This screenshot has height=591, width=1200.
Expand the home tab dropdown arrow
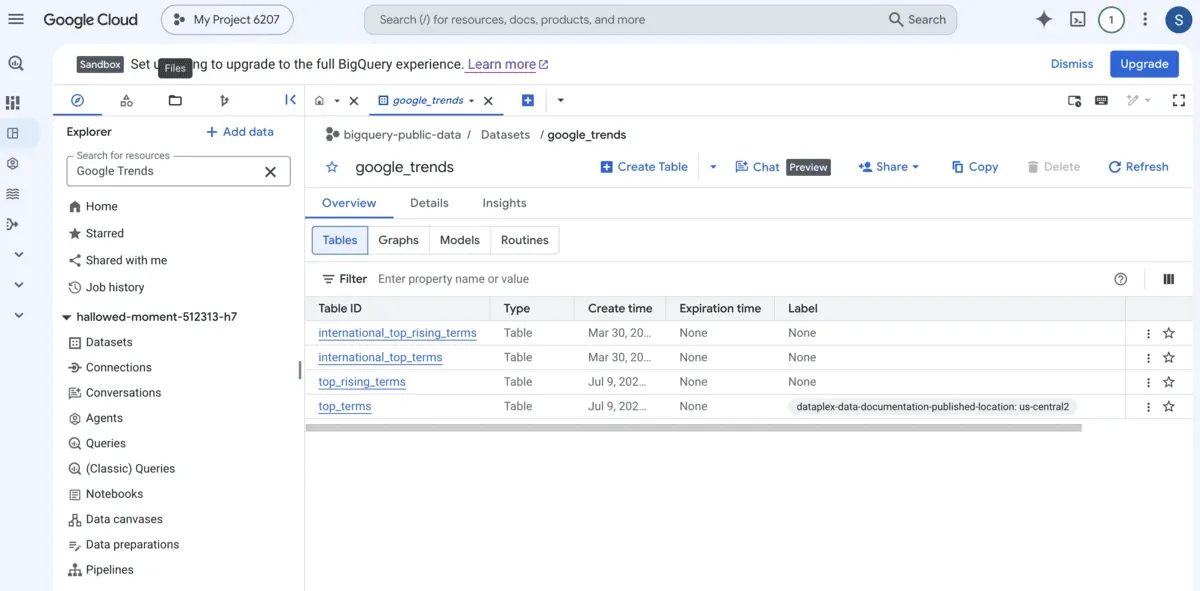[x=337, y=100]
